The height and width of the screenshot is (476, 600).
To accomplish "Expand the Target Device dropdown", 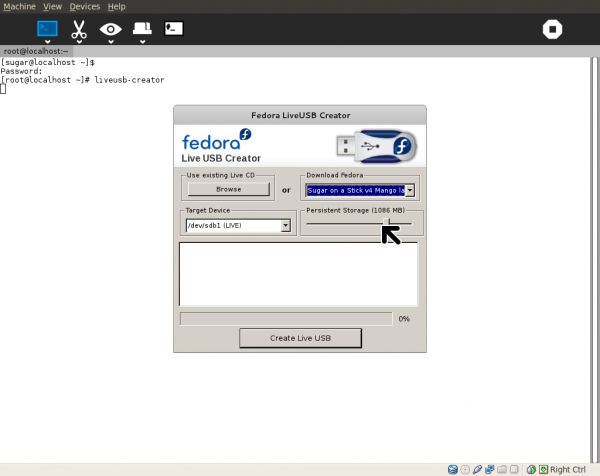I will pyautogui.click(x=285, y=226).
